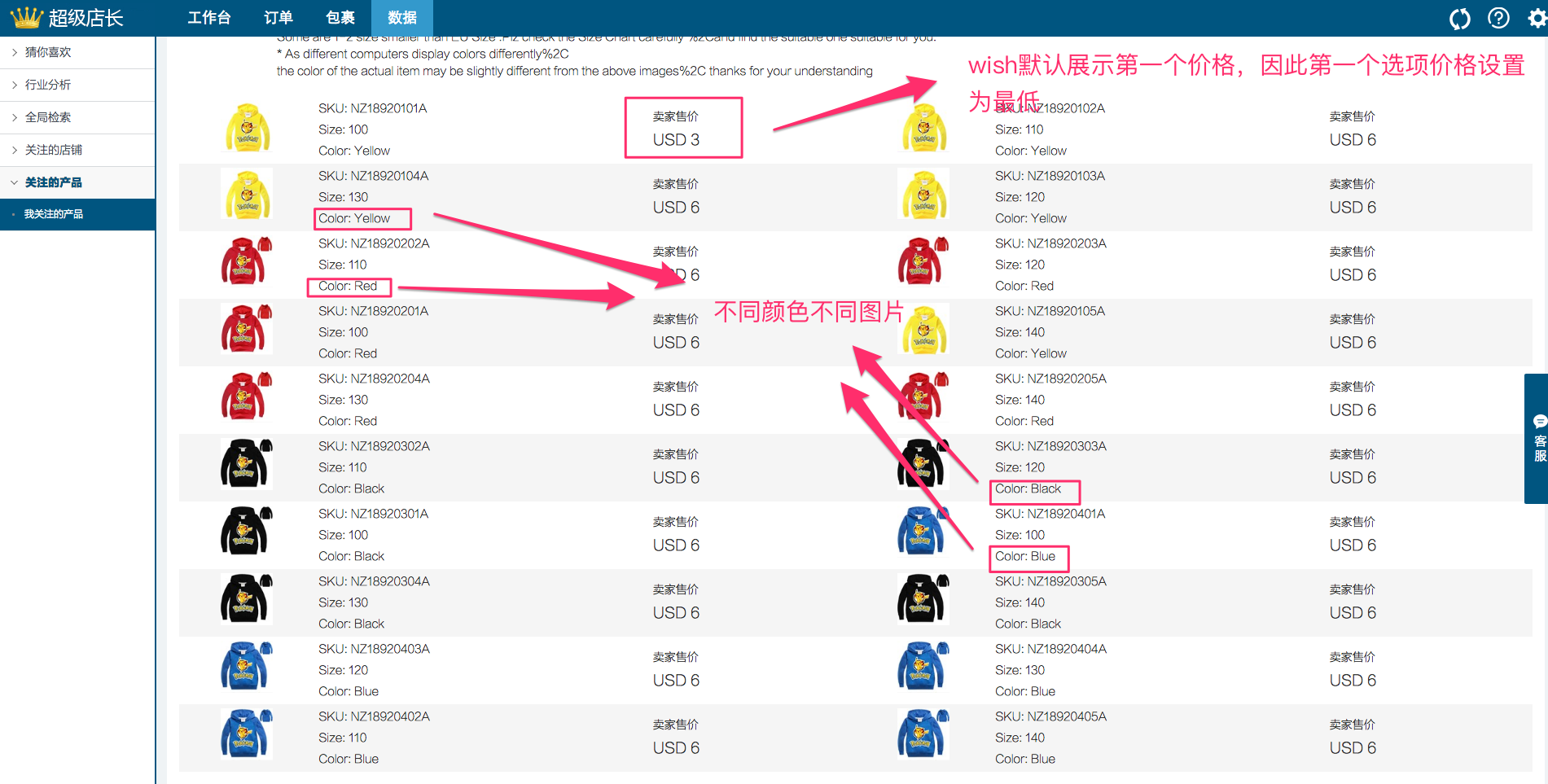
Task: Click black hoodie thumbnail for SKU NZ18920304A
Action: point(247,600)
